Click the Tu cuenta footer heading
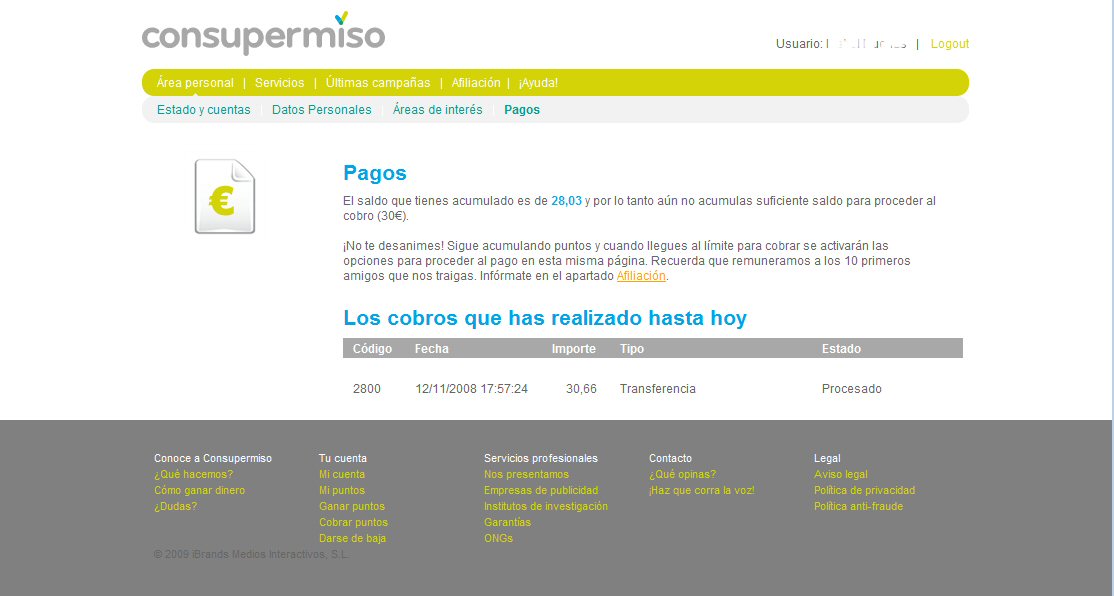This screenshot has width=1114, height=596. click(x=342, y=458)
